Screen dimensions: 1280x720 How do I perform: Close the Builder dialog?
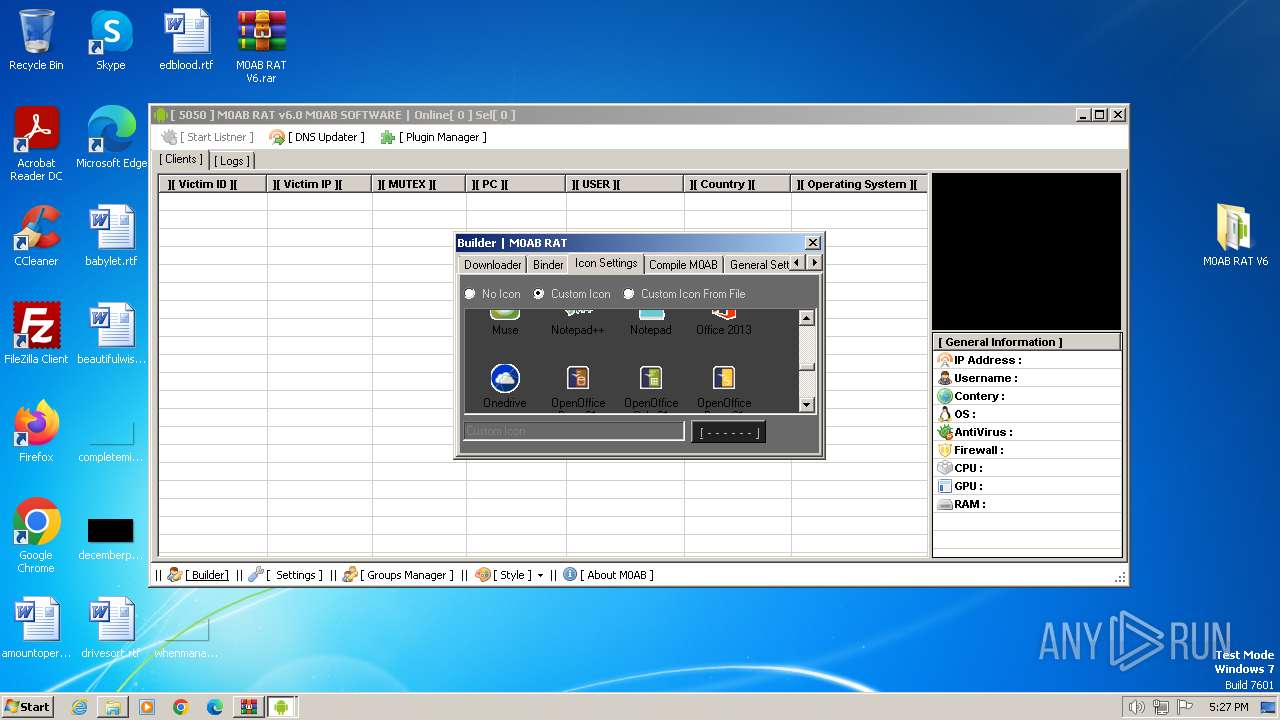pos(813,242)
